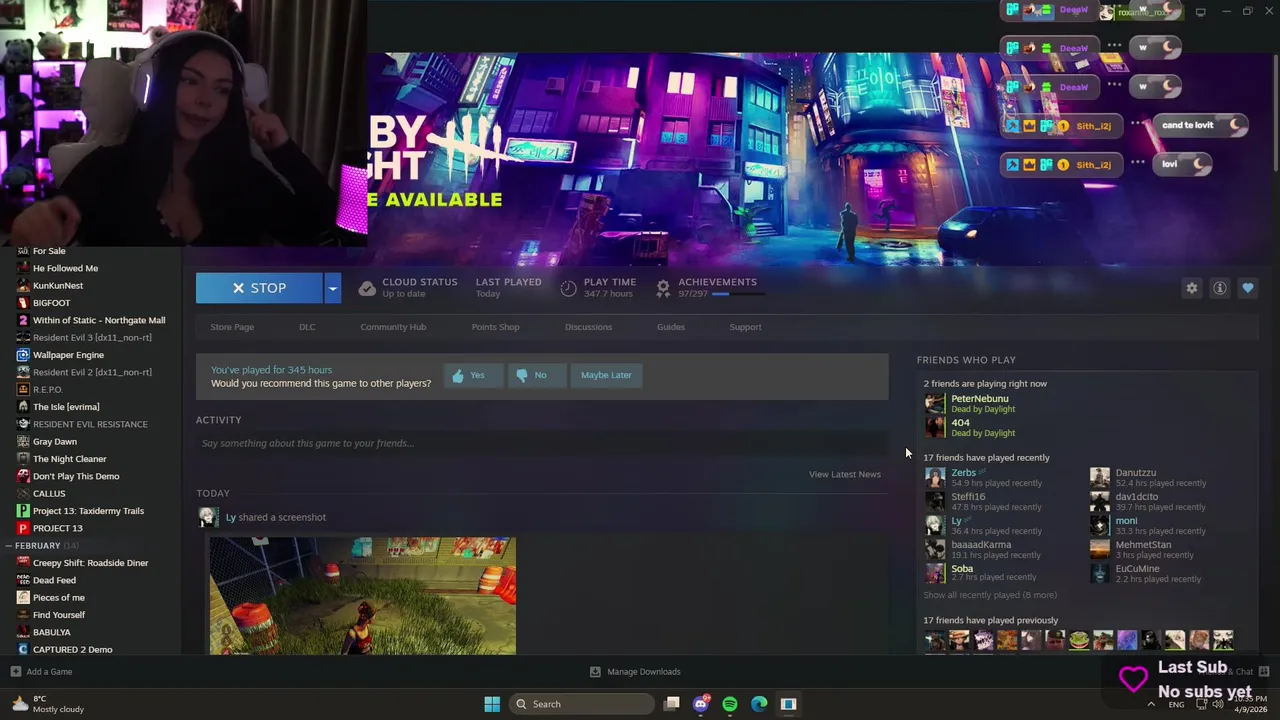Click PROJECT 13 red icon in library
Screen dimensions: 1280x720
[x=23, y=528]
